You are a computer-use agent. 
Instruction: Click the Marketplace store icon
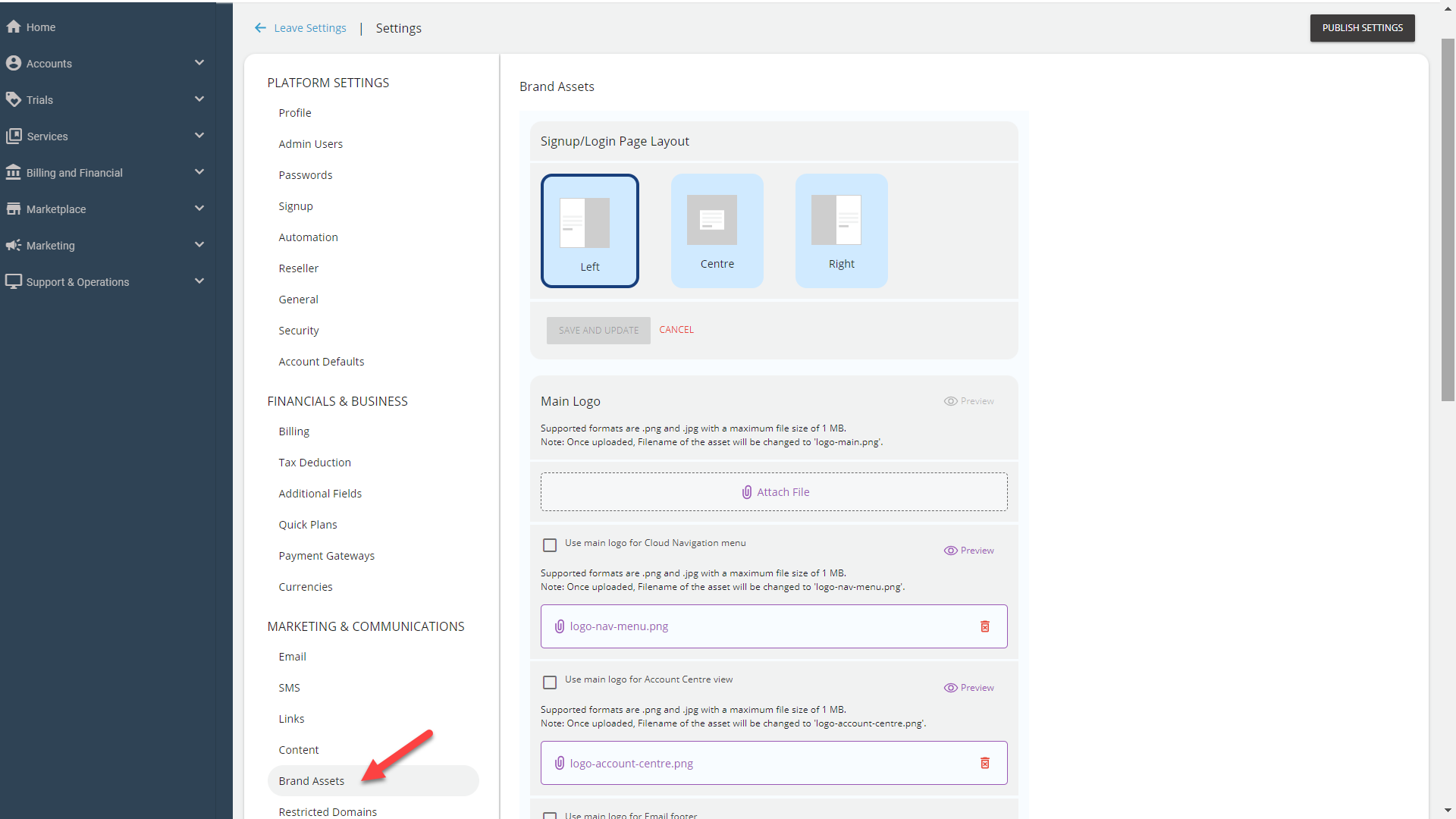point(13,209)
